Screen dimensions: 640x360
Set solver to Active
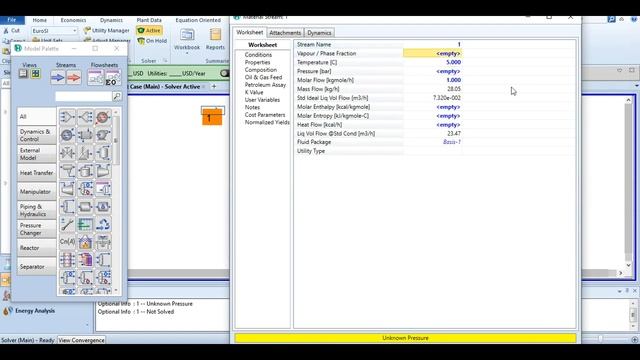149,30
